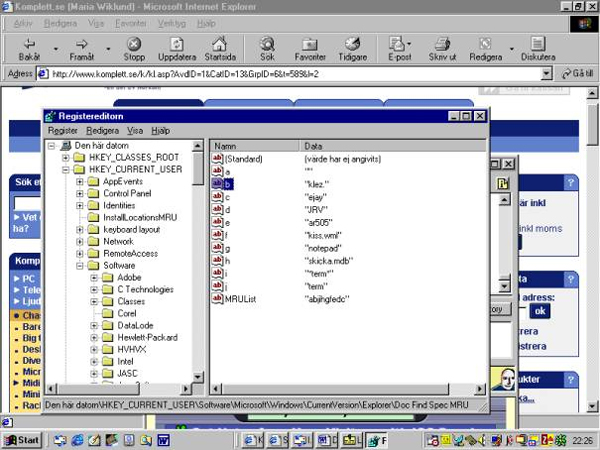
Task: Click the Internet Explorer quick launch icon
Action: click(77, 440)
